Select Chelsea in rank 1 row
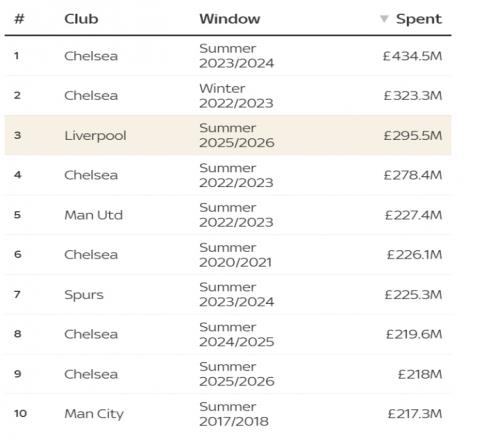This screenshot has width=500, height=440. coord(91,56)
